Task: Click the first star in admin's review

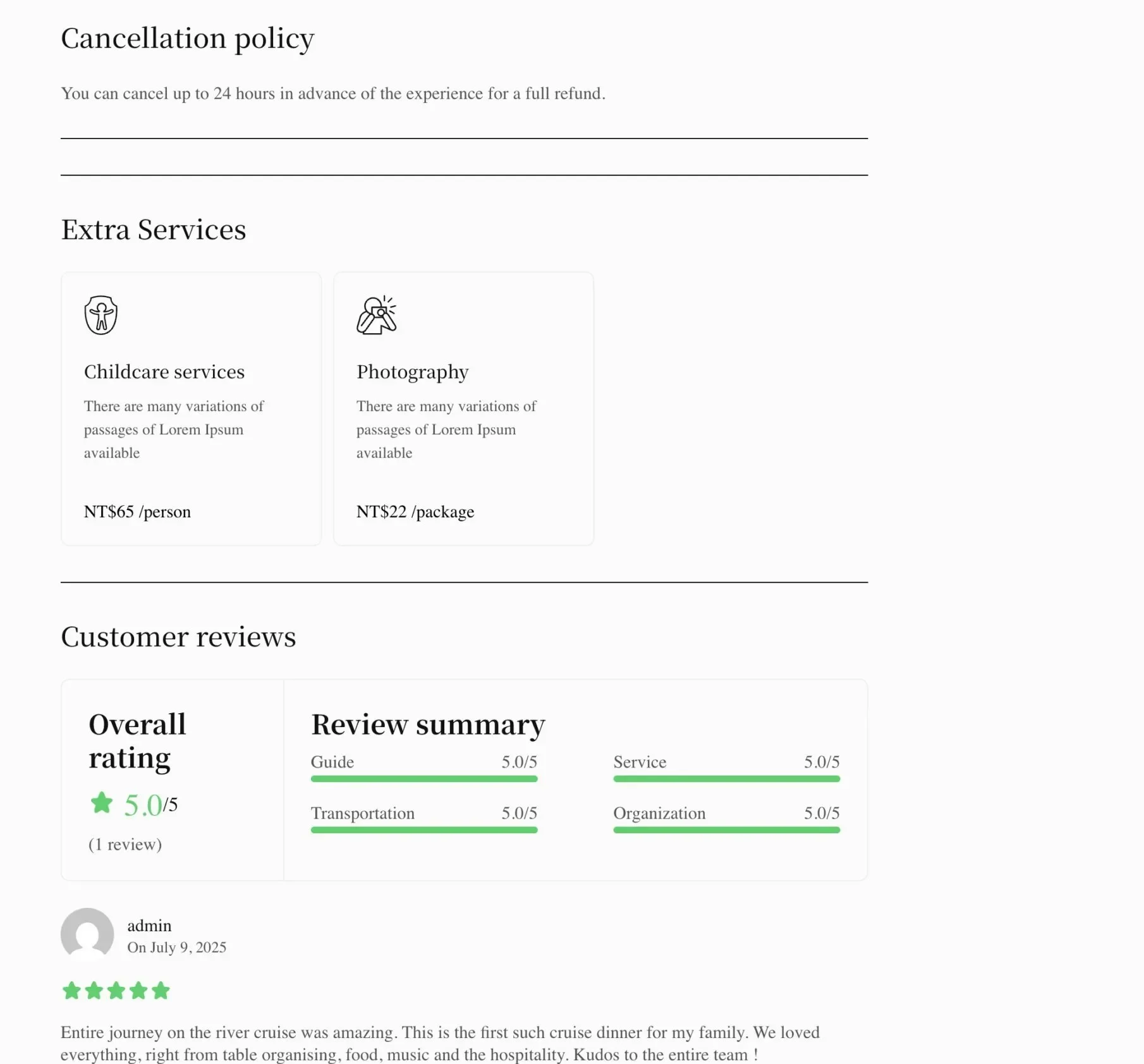Action: [x=71, y=991]
